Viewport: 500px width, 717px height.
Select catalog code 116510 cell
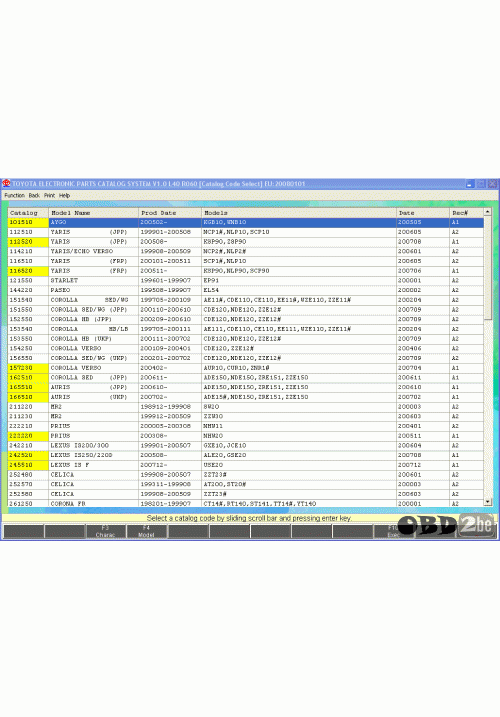[x=28, y=261]
